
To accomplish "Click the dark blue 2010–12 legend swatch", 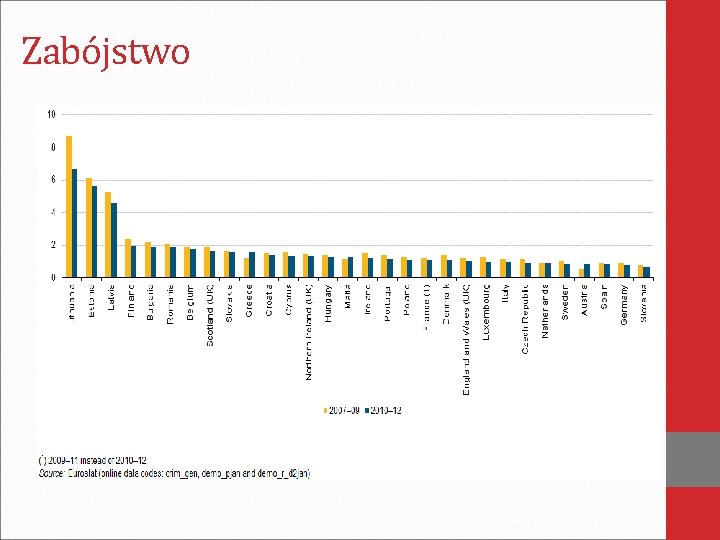I will click(x=367, y=411).
